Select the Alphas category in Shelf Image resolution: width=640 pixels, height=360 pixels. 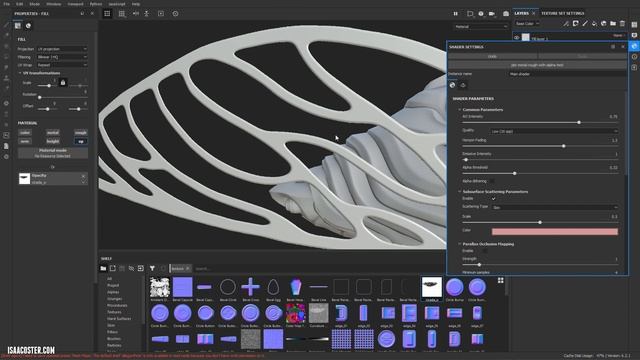pyautogui.click(x=113, y=292)
